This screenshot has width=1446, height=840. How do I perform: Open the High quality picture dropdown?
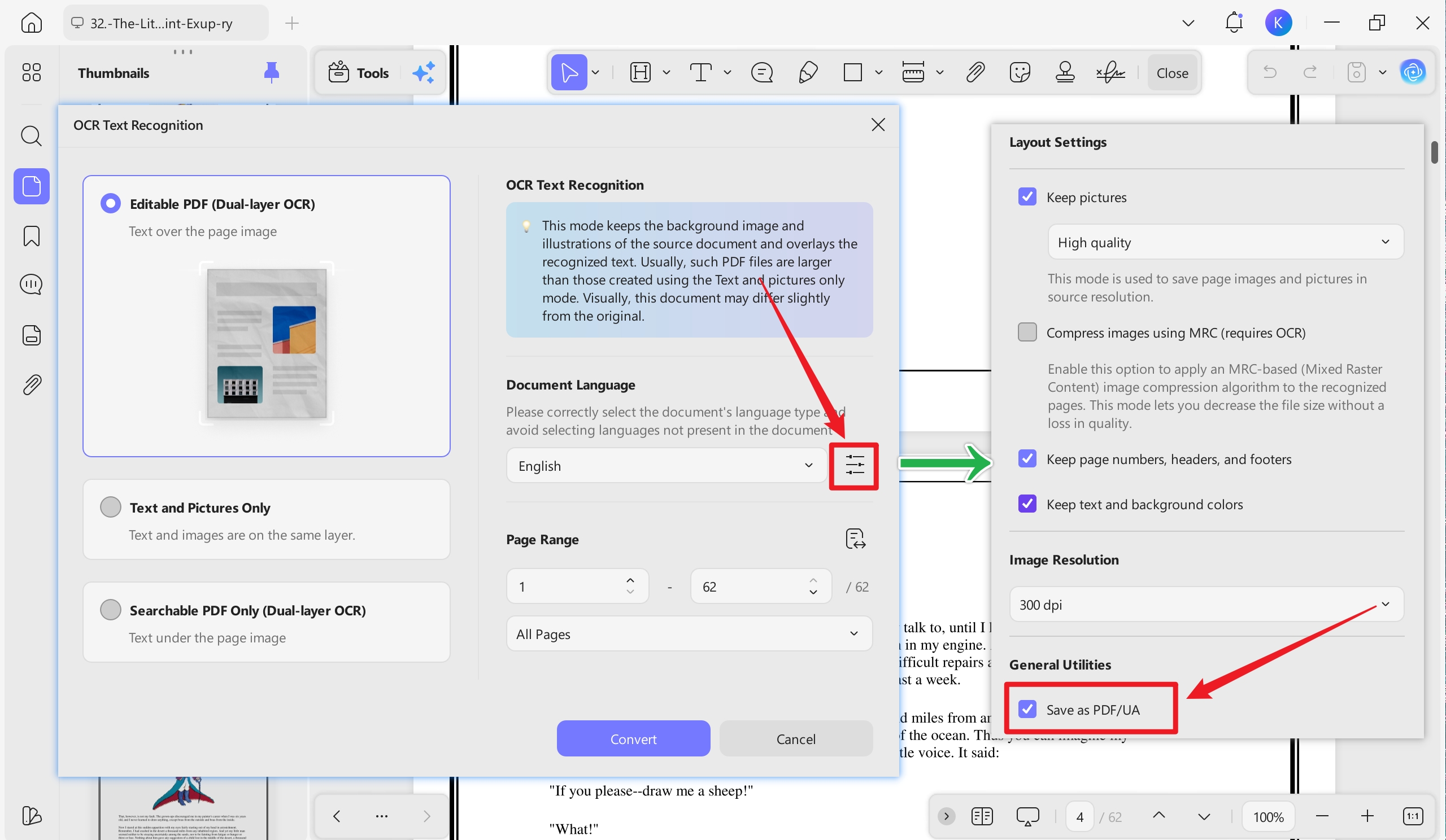click(x=1225, y=242)
